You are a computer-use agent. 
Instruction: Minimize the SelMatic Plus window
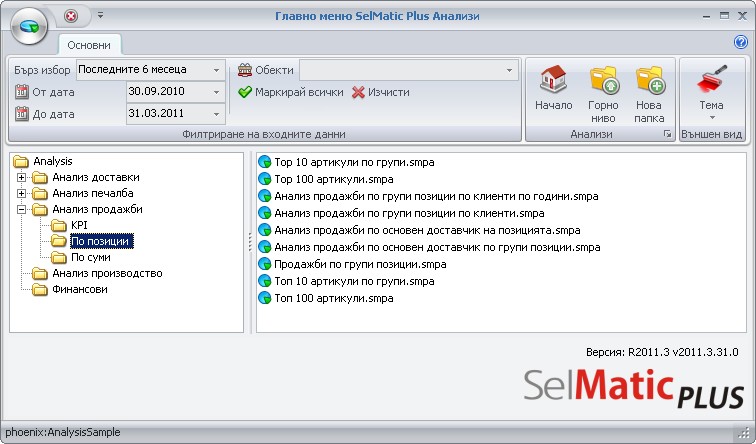click(706, 16)
